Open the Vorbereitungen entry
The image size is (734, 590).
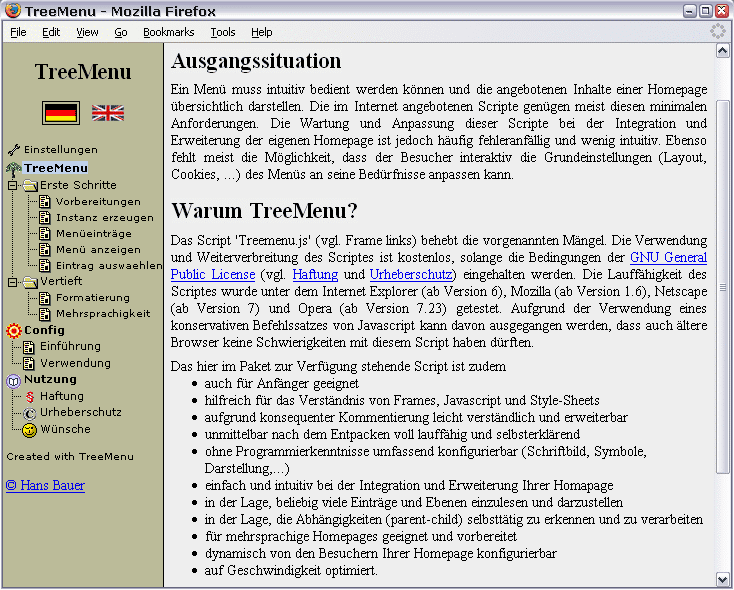[98, 202]
